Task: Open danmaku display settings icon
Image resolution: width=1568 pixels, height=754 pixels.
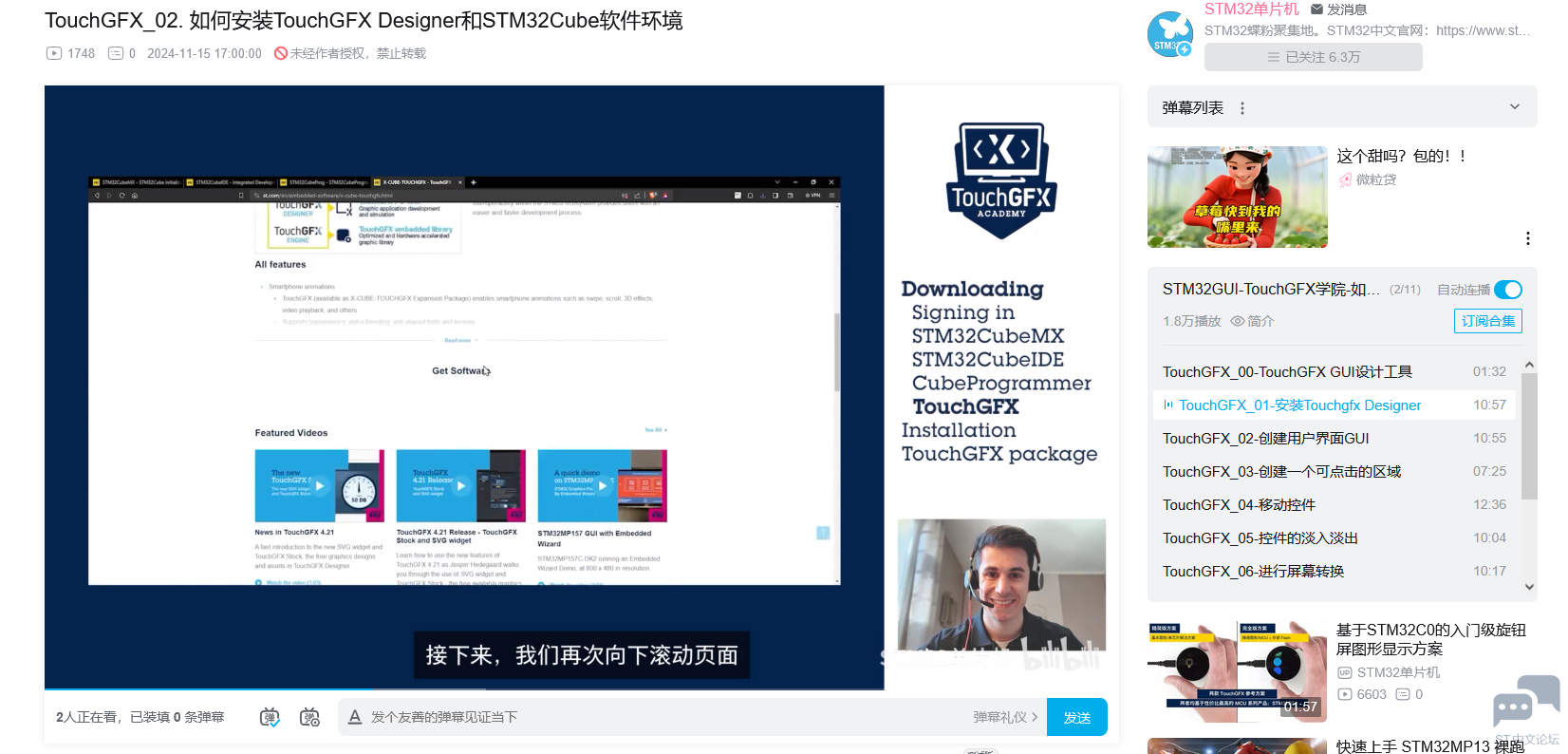Action: 309,717
